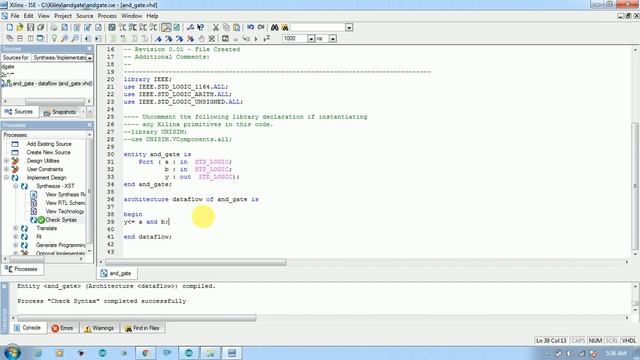Click the New file toolbar icon

(9, 27)
